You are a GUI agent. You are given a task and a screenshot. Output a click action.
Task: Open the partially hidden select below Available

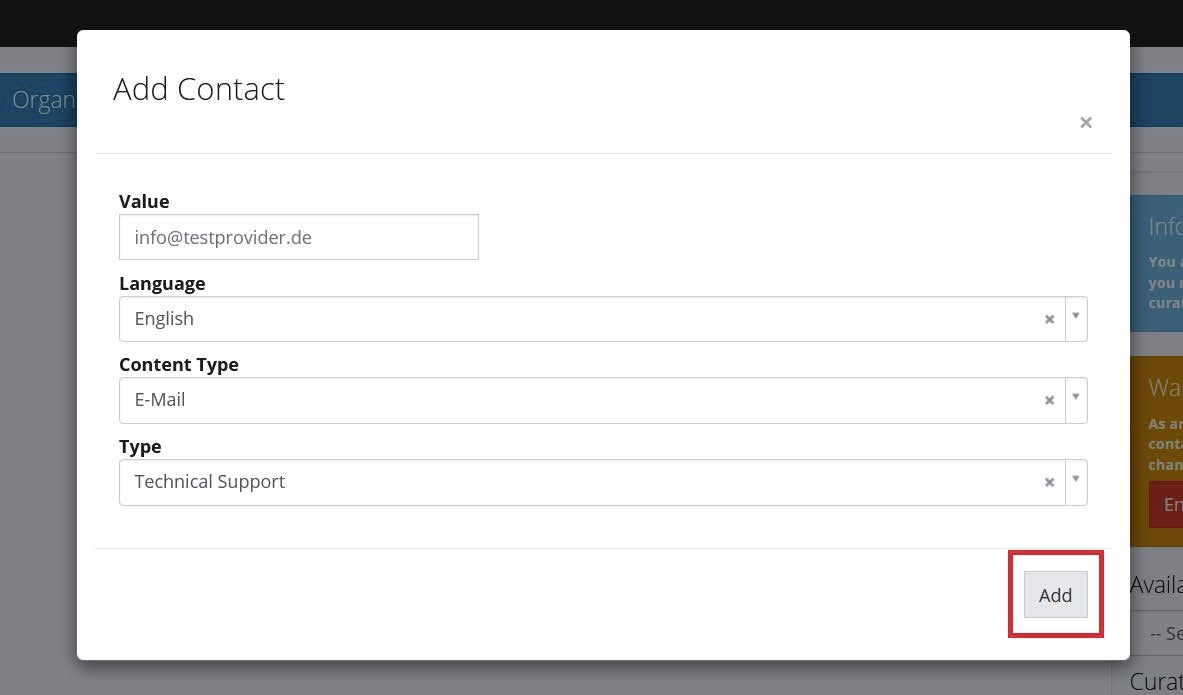[x=1160, y=634]
